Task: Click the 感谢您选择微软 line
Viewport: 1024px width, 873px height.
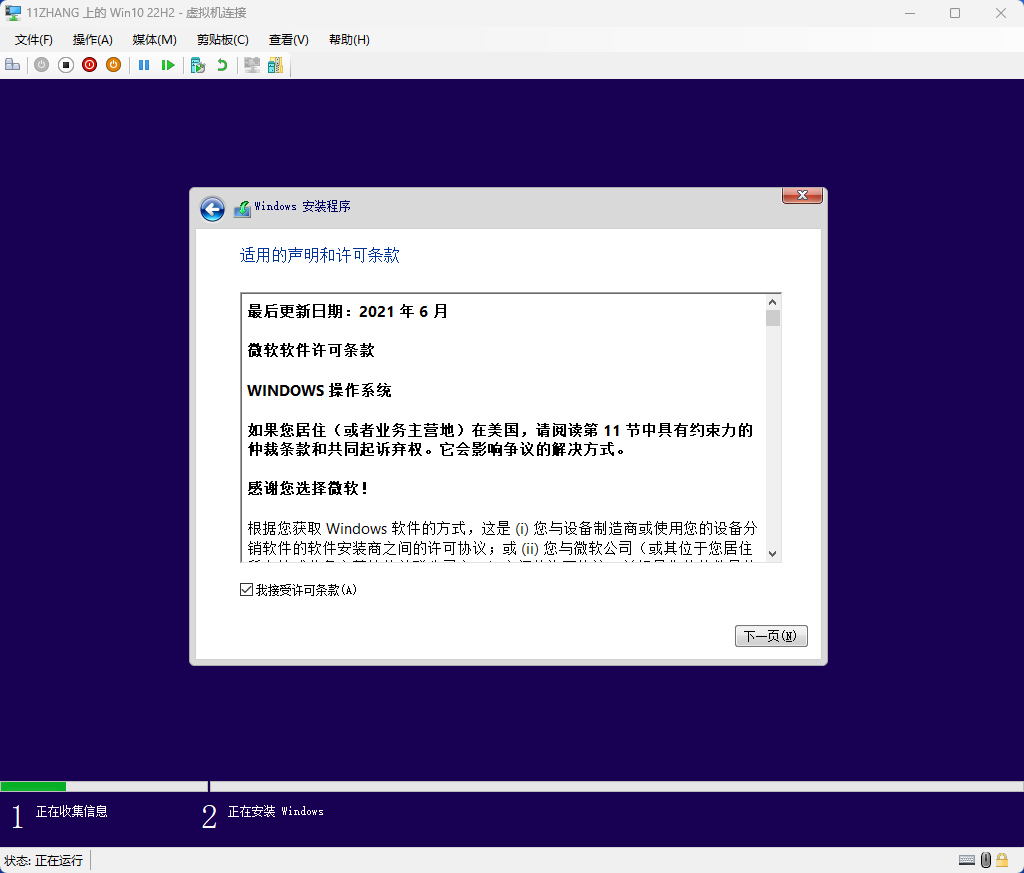Action: (308, 488)
